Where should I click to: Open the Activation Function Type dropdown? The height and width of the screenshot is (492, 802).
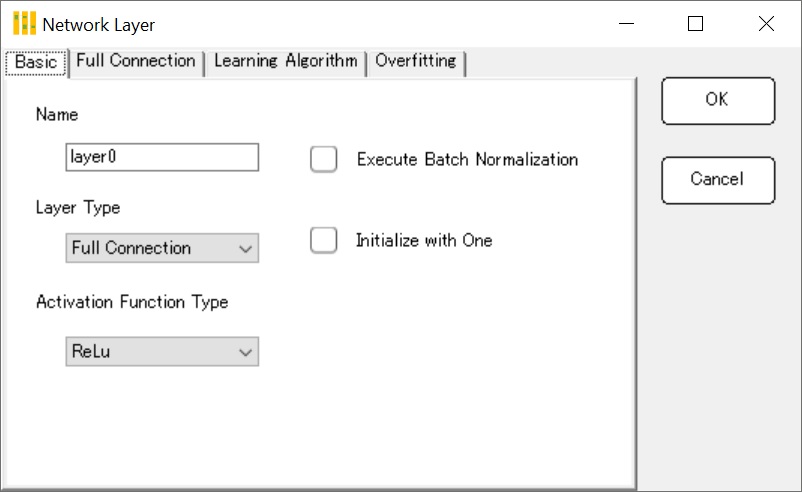[162, 351]
